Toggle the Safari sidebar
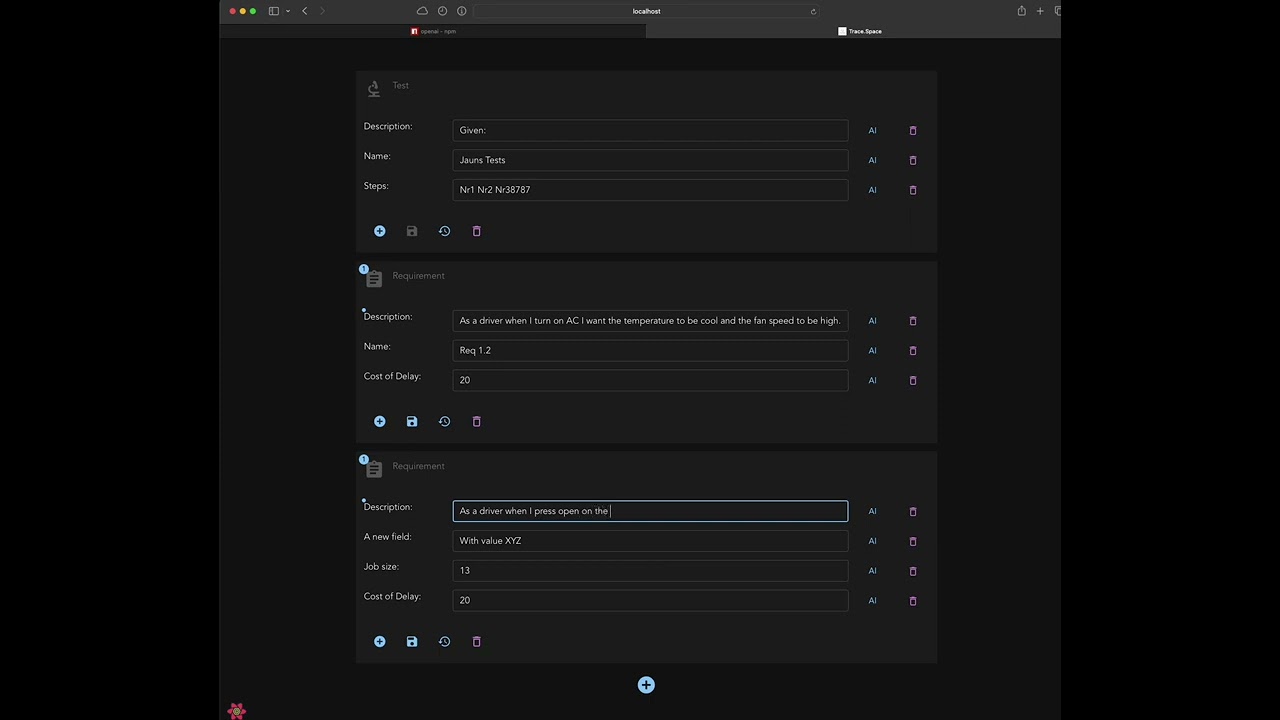The height and width of the screenshot is (720, 1280). [274, 11]
